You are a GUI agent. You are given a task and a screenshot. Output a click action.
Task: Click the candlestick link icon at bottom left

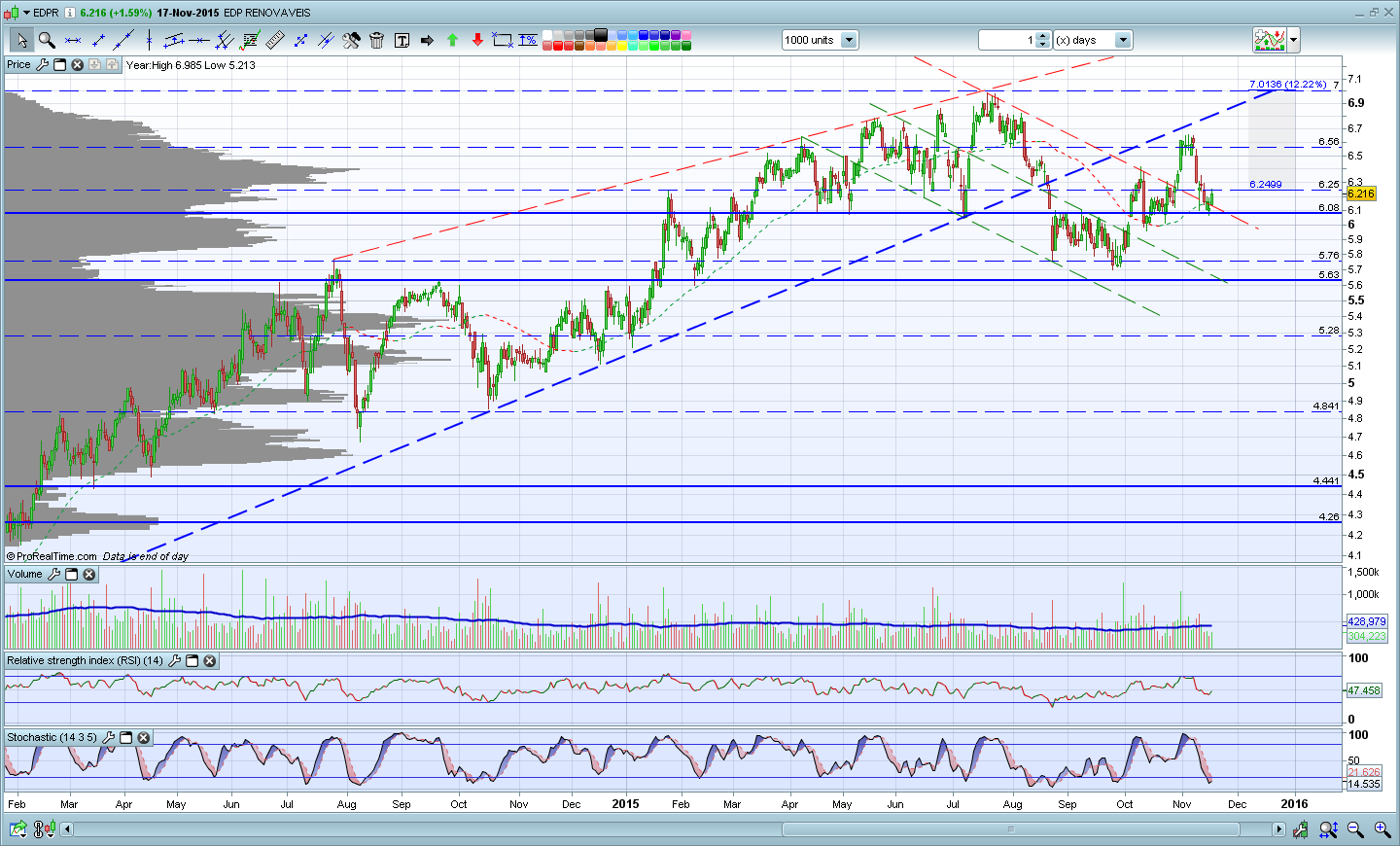(44, 829)
